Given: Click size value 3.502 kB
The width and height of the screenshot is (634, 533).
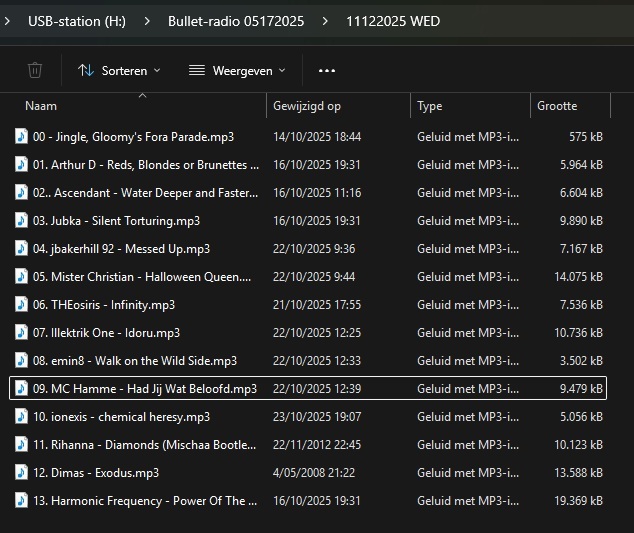Looking at the screenshot, I should (x=581, y=361).
